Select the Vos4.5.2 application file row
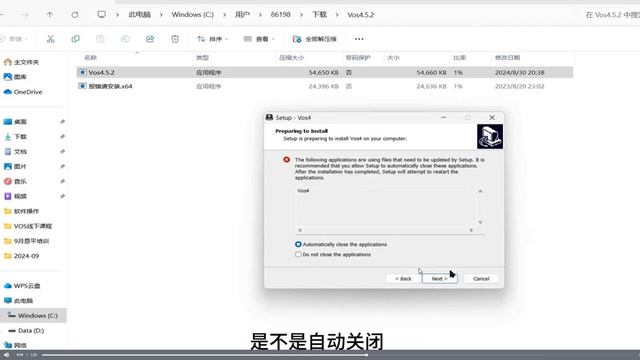Image resolution: width=640 pixels, height=360 pixels. [324, 72]
